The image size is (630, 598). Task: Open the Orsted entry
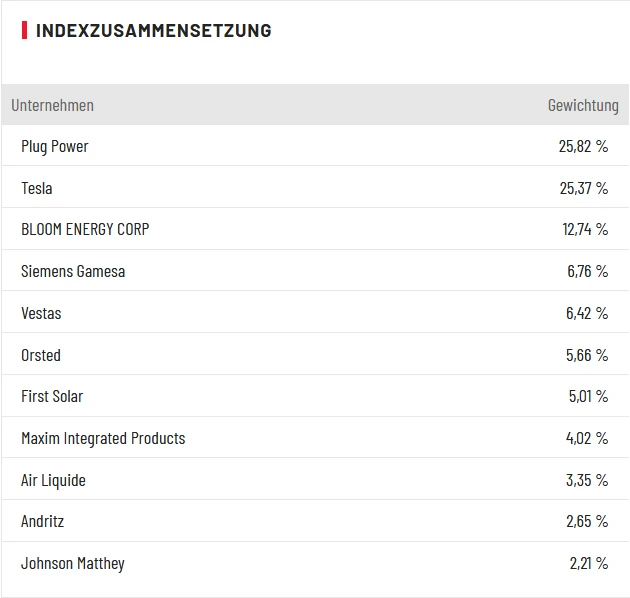click(41, 355)
